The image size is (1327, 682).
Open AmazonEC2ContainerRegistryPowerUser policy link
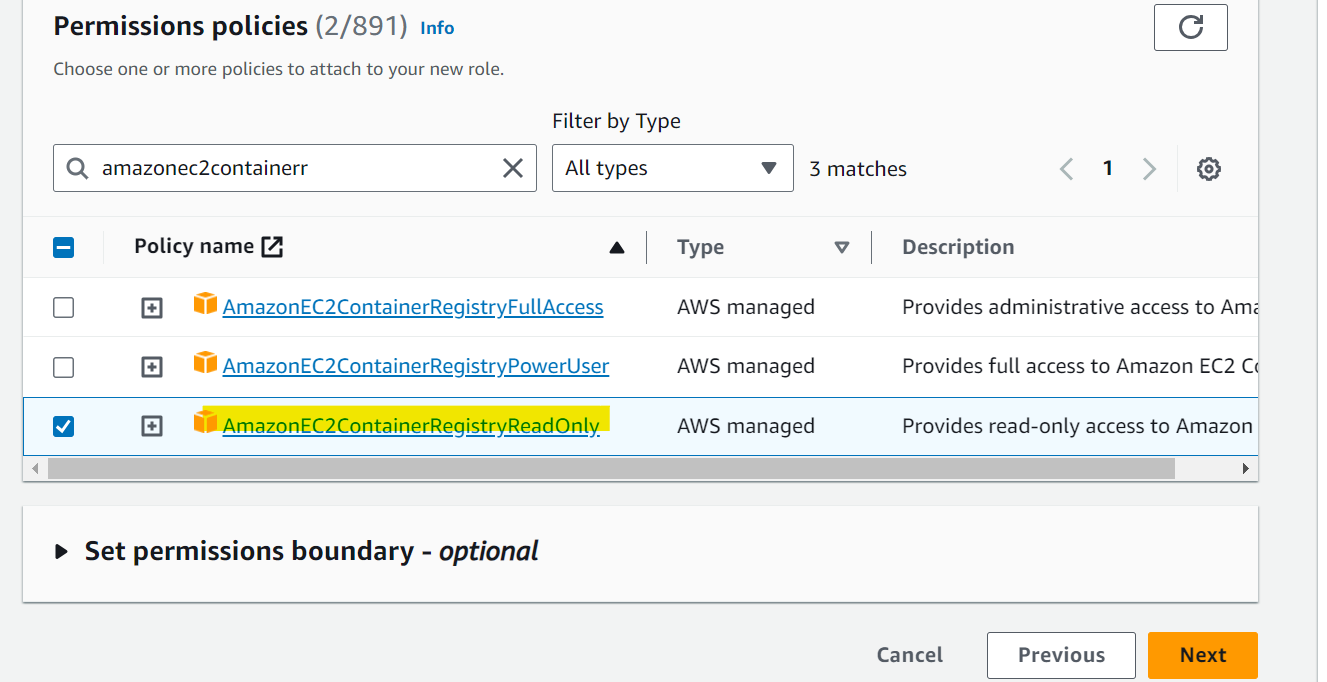coord(416,366)
